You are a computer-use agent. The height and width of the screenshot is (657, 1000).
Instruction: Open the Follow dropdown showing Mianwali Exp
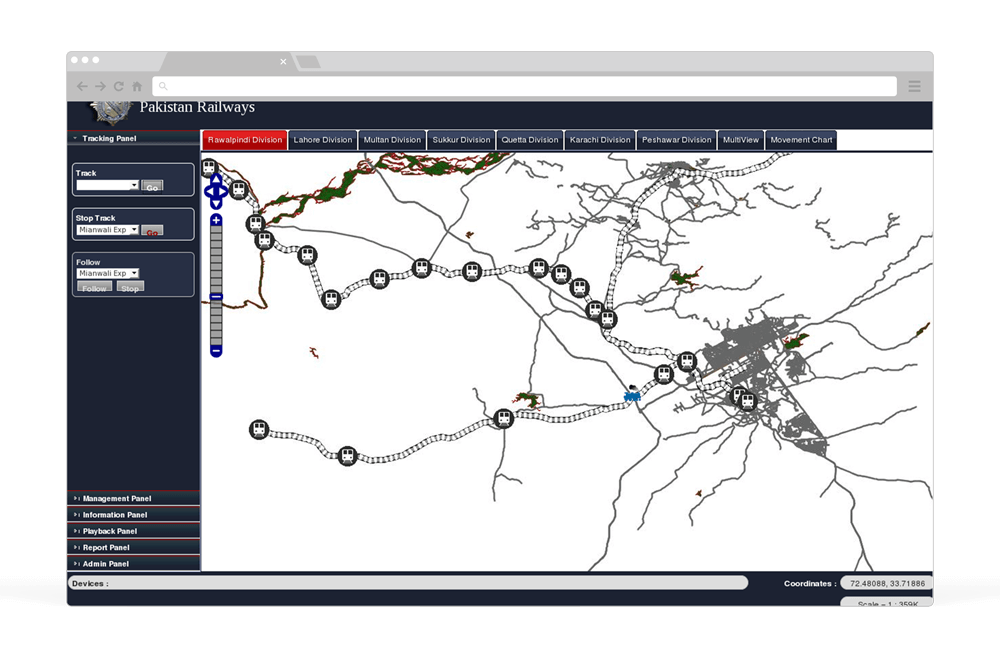(x=108, y=273)
